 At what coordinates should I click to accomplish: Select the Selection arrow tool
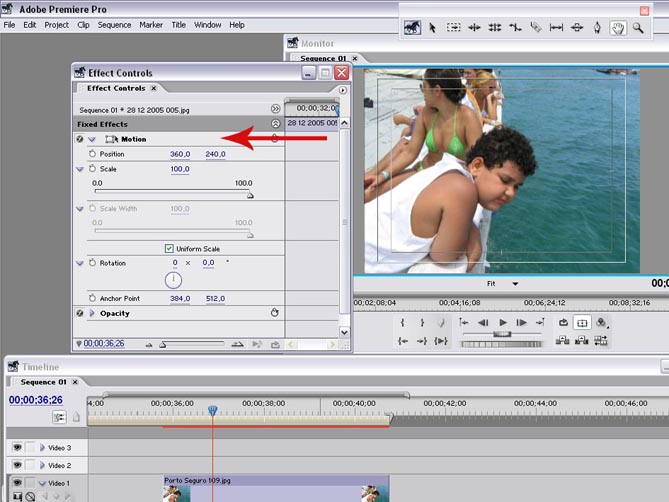click(433, 28)
